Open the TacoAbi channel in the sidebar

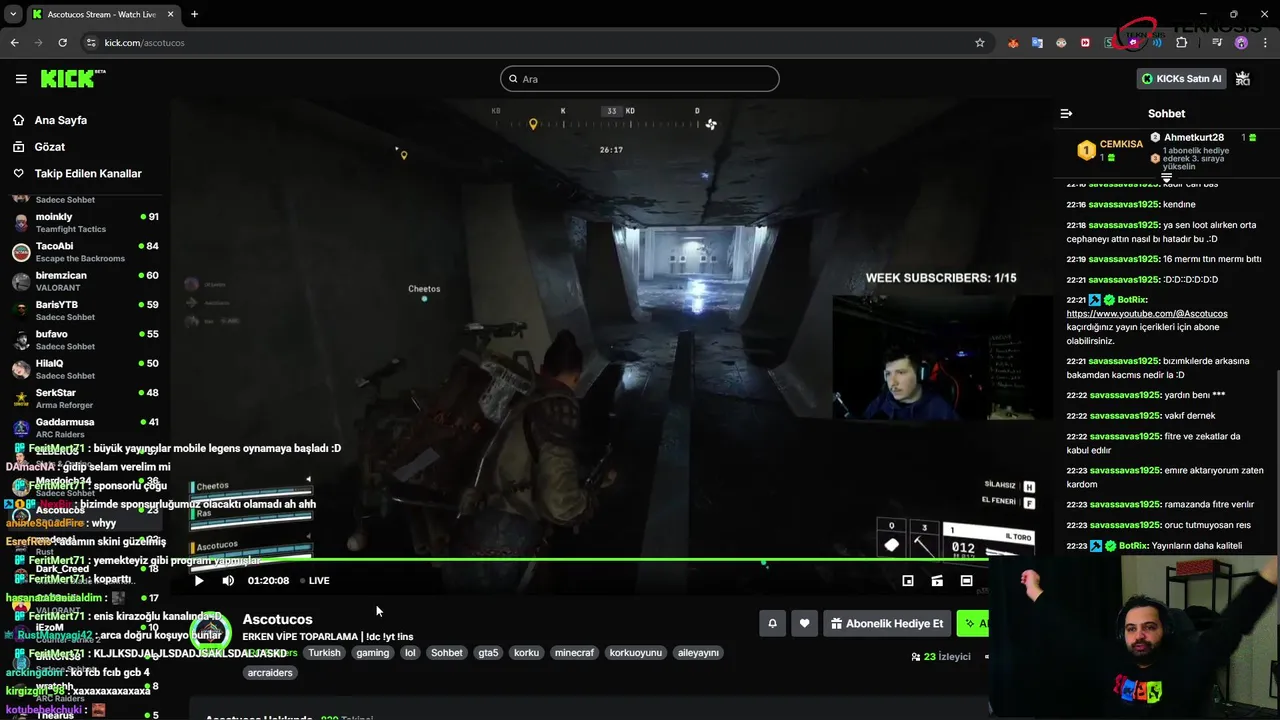coord(85,252)
